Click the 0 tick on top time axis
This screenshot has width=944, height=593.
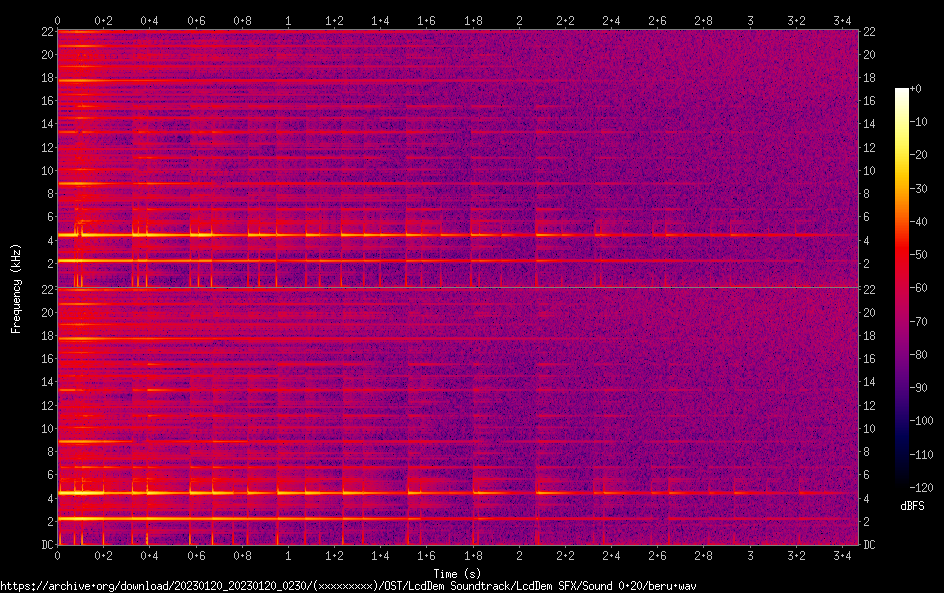pos(58,20)
